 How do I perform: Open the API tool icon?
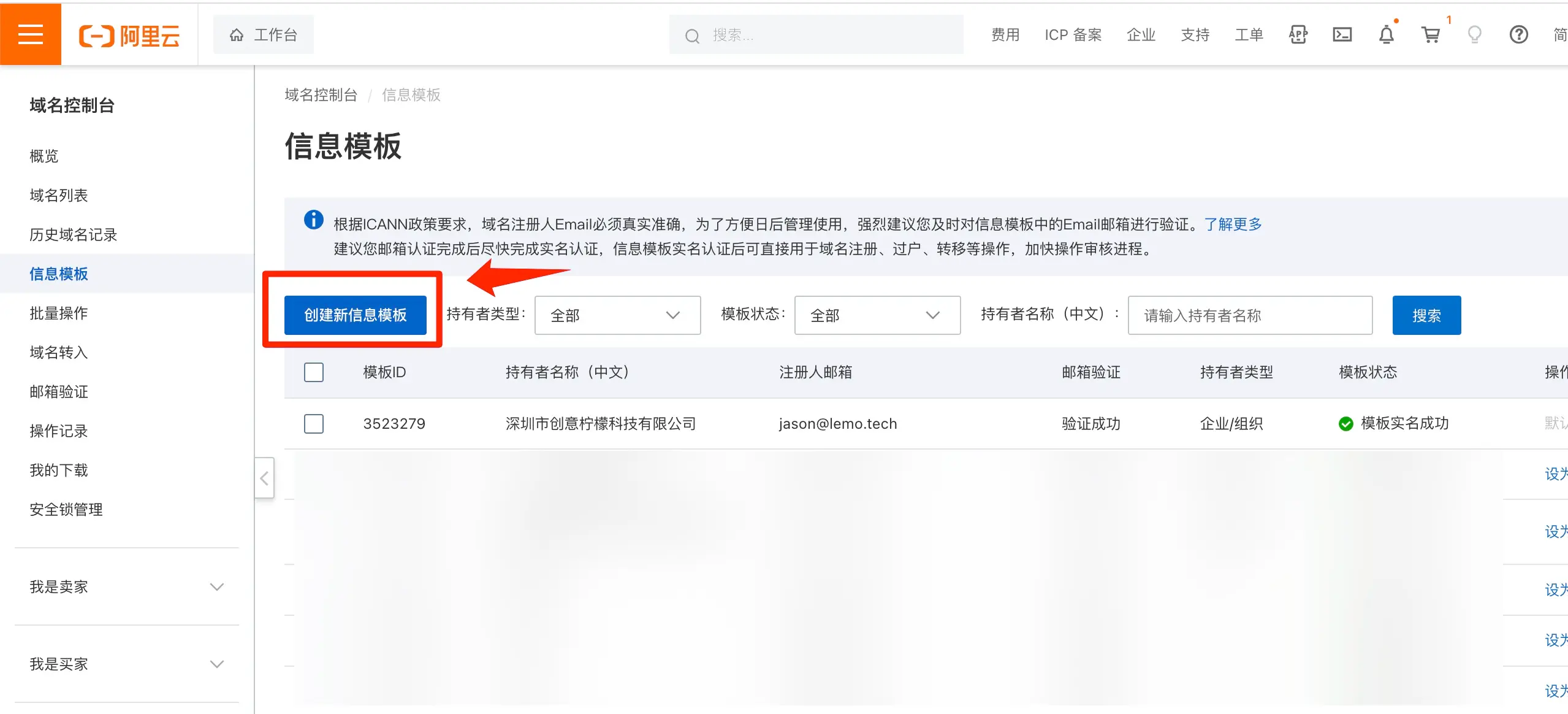[1298, 35]
